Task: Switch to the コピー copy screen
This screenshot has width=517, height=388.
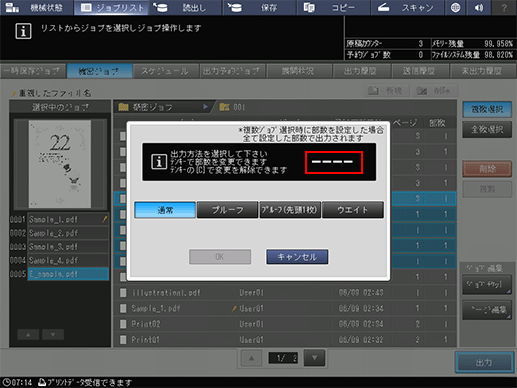Action: coord(333,7)
